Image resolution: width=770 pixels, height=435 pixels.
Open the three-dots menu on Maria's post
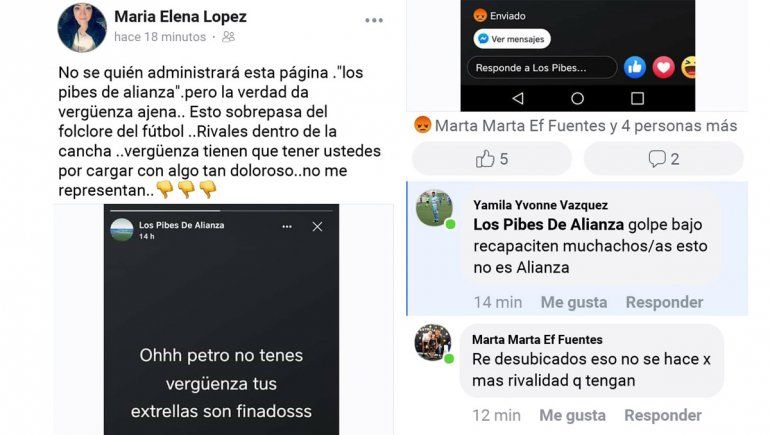pos(374,20)
